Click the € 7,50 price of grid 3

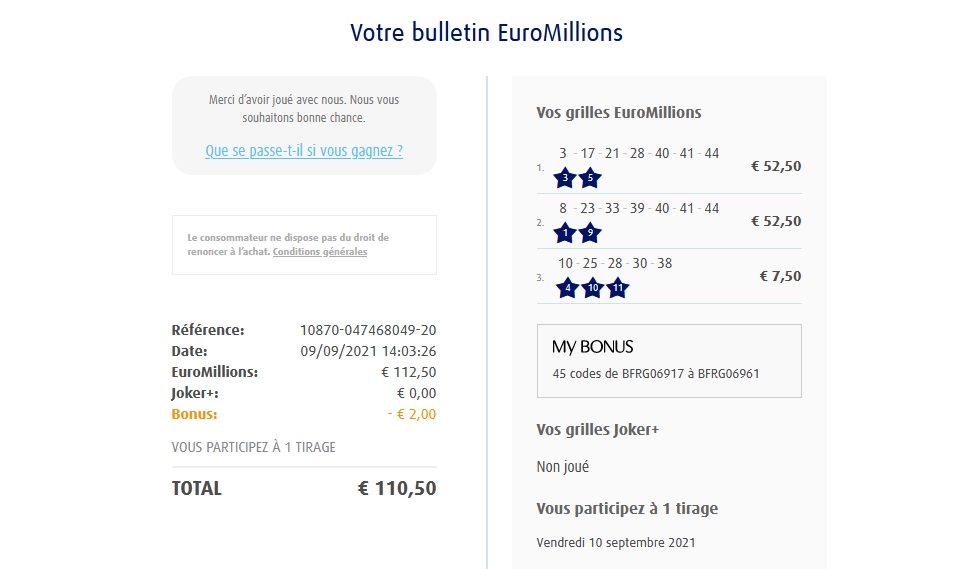(x=780, y=276)
